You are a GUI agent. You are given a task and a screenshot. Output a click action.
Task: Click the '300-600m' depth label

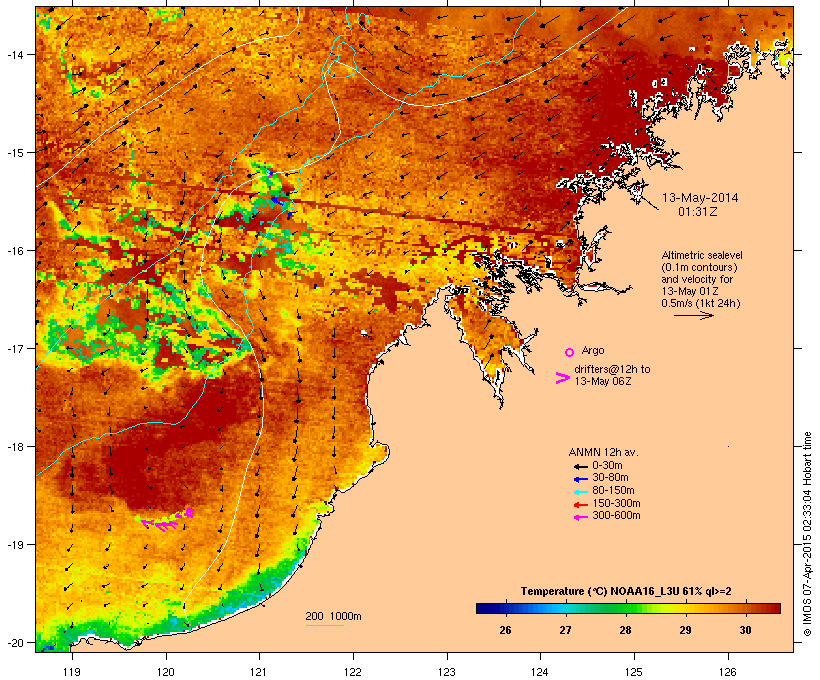tap(617, 516)
